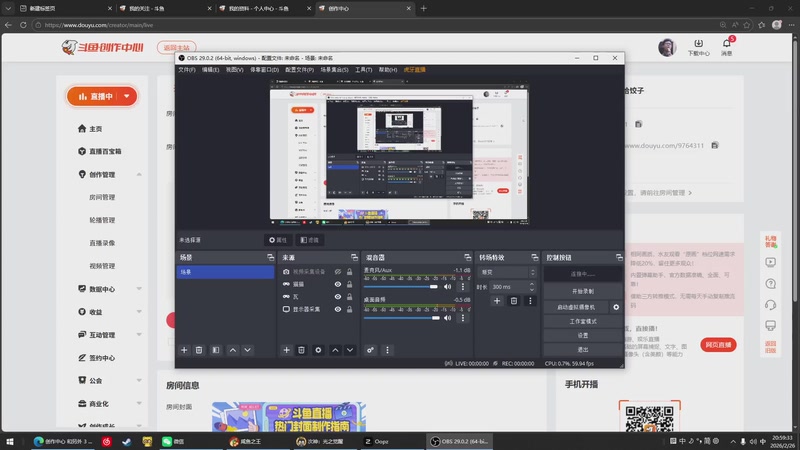Viewport: 800px width, 450px height.
Task: Open the 直播中 orange dropdown arrow
Action: coord(127,96)
